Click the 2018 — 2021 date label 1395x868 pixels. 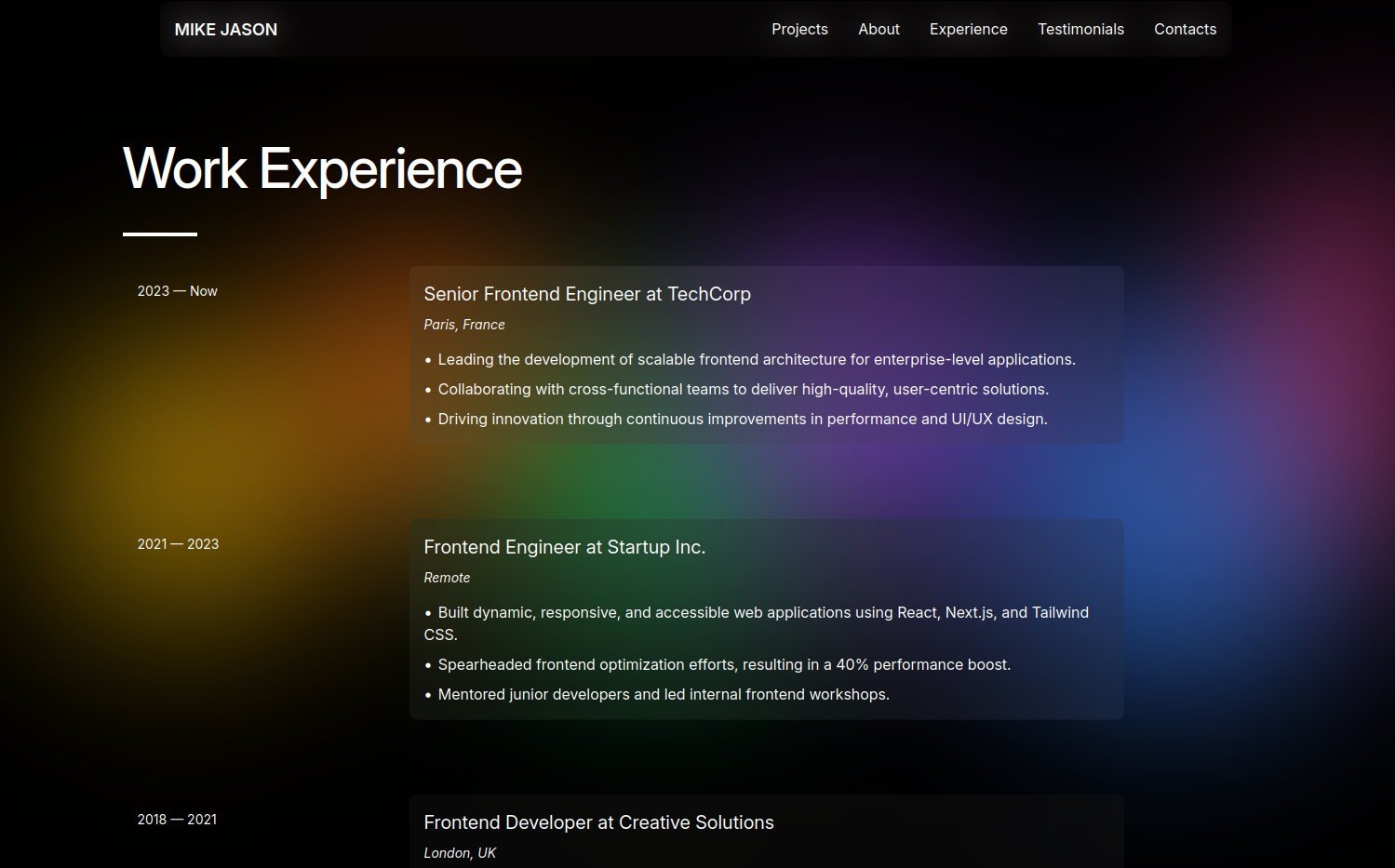[x=177, y=820]
